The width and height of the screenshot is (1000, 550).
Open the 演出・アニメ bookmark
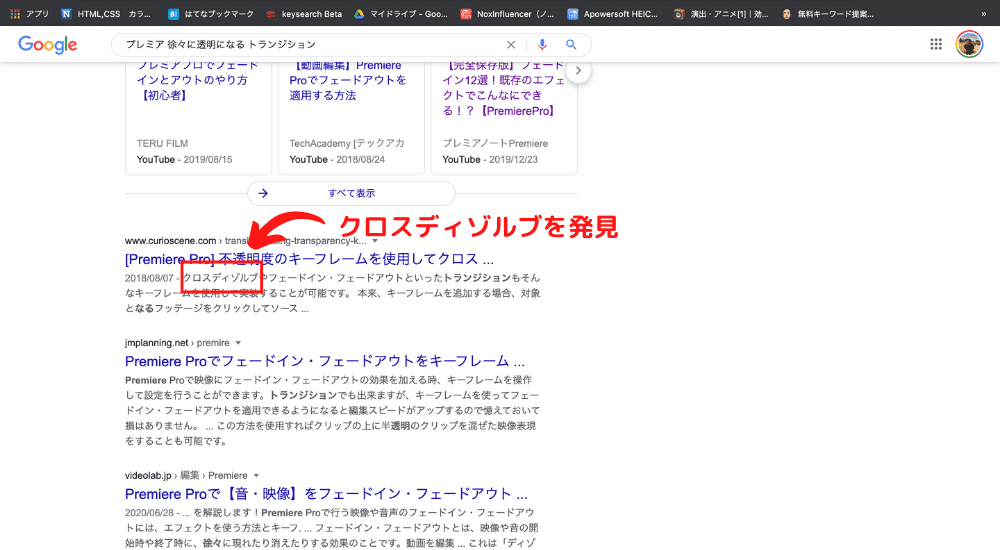(x=721, y=13)
